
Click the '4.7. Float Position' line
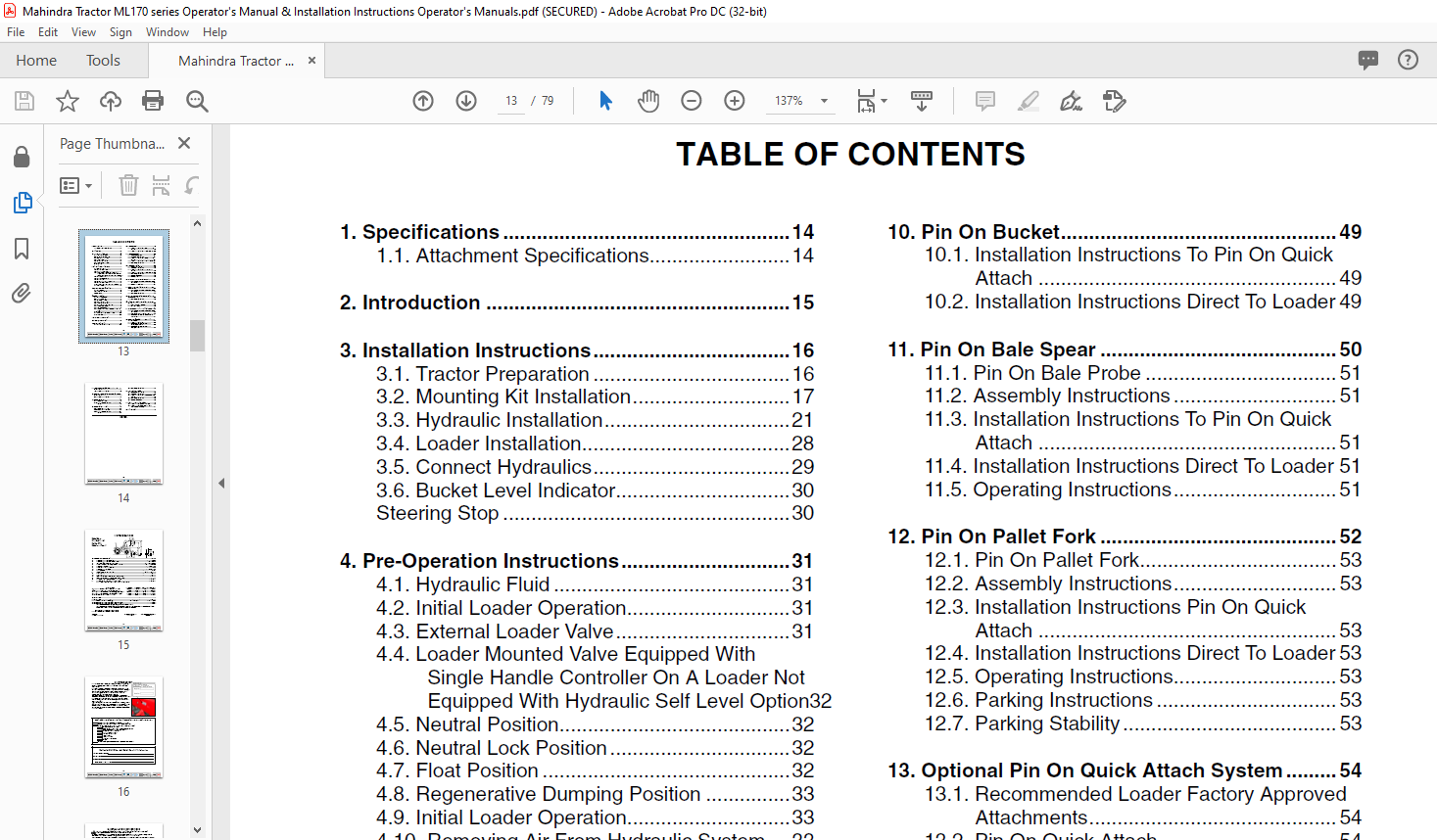click(x=595, y=770)
